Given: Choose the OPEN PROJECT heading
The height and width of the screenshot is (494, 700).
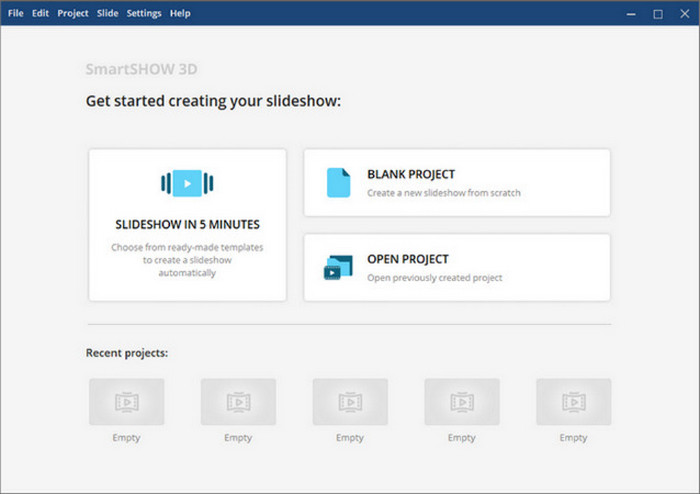Looking at the screenshot, I should pos(408,259).
